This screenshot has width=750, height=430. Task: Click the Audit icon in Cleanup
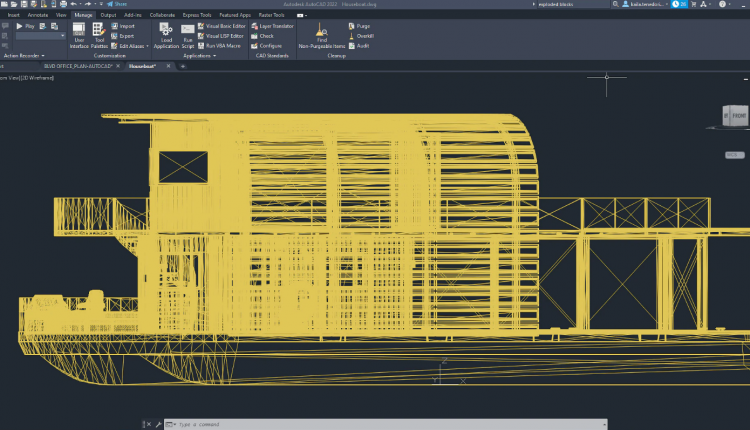pos(358,45)
